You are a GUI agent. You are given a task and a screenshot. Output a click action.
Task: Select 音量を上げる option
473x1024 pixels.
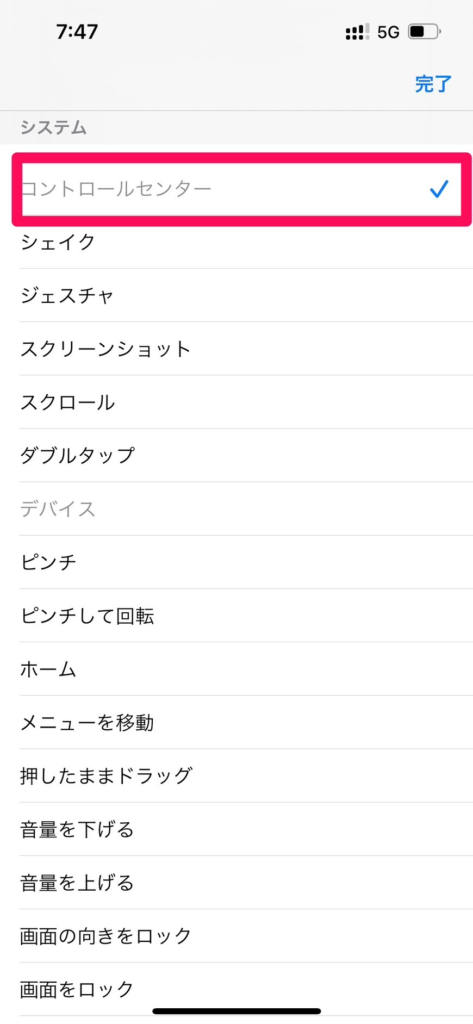click(x=236, y=883)
